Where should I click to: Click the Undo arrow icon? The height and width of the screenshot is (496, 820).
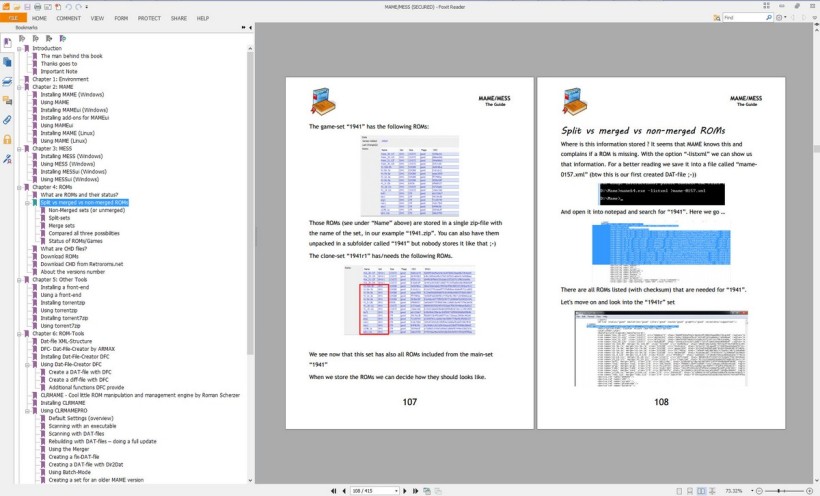pos(68,6)
